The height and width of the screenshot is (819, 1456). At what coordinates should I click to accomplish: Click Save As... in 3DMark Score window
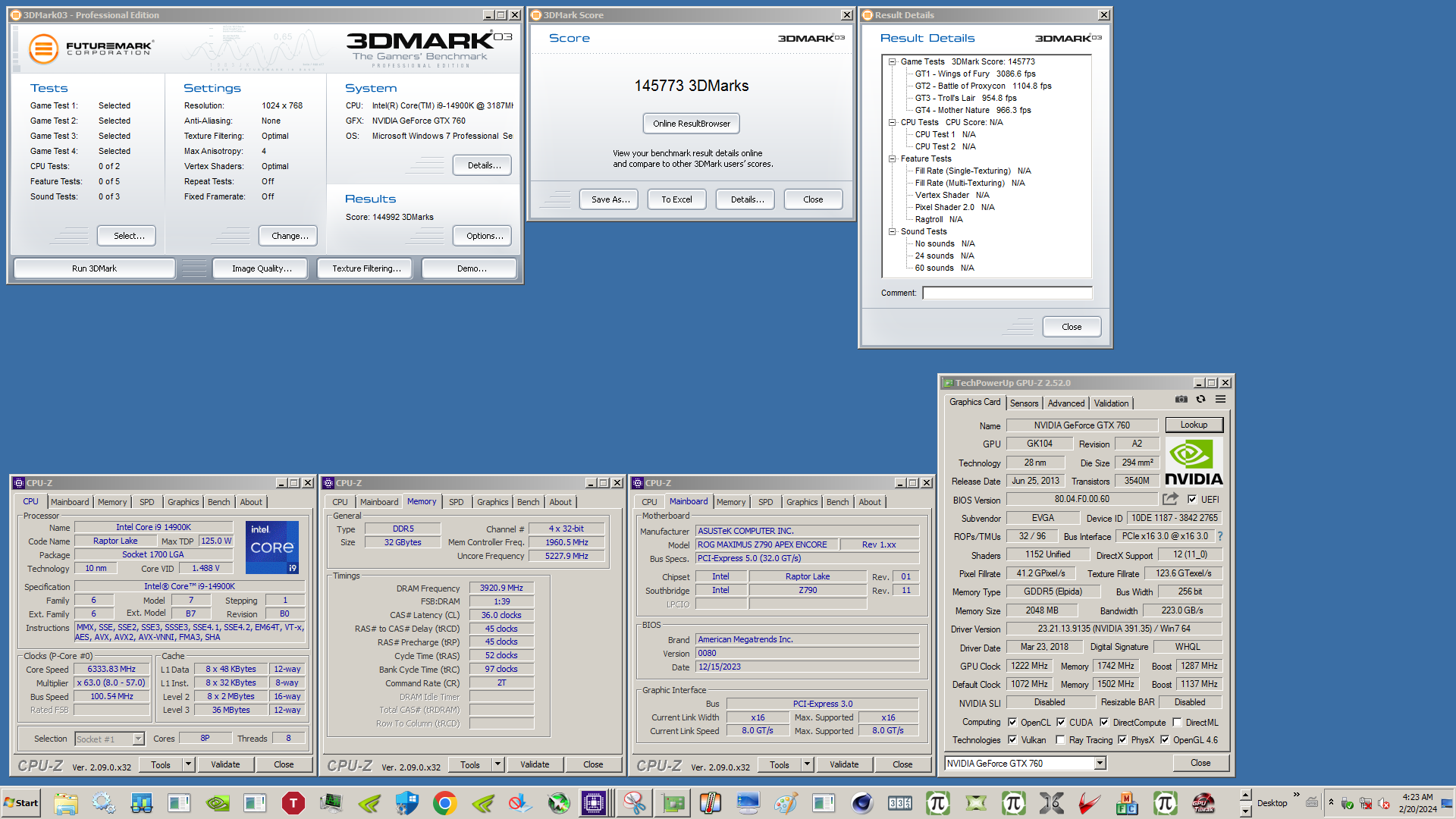(610, 199)
